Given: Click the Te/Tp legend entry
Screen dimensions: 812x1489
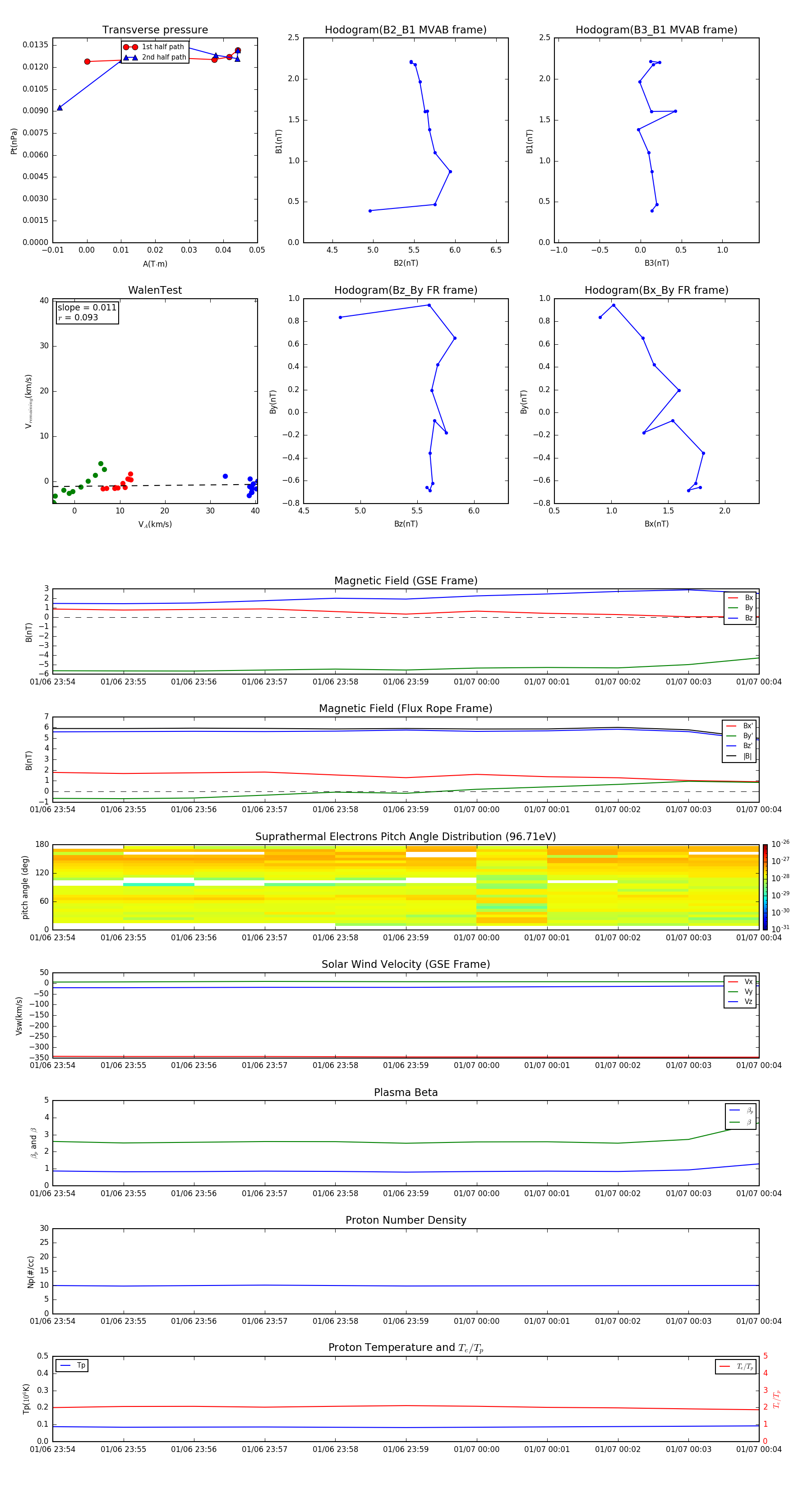Looking at the screenshot, I should [x=736, y=1366].
